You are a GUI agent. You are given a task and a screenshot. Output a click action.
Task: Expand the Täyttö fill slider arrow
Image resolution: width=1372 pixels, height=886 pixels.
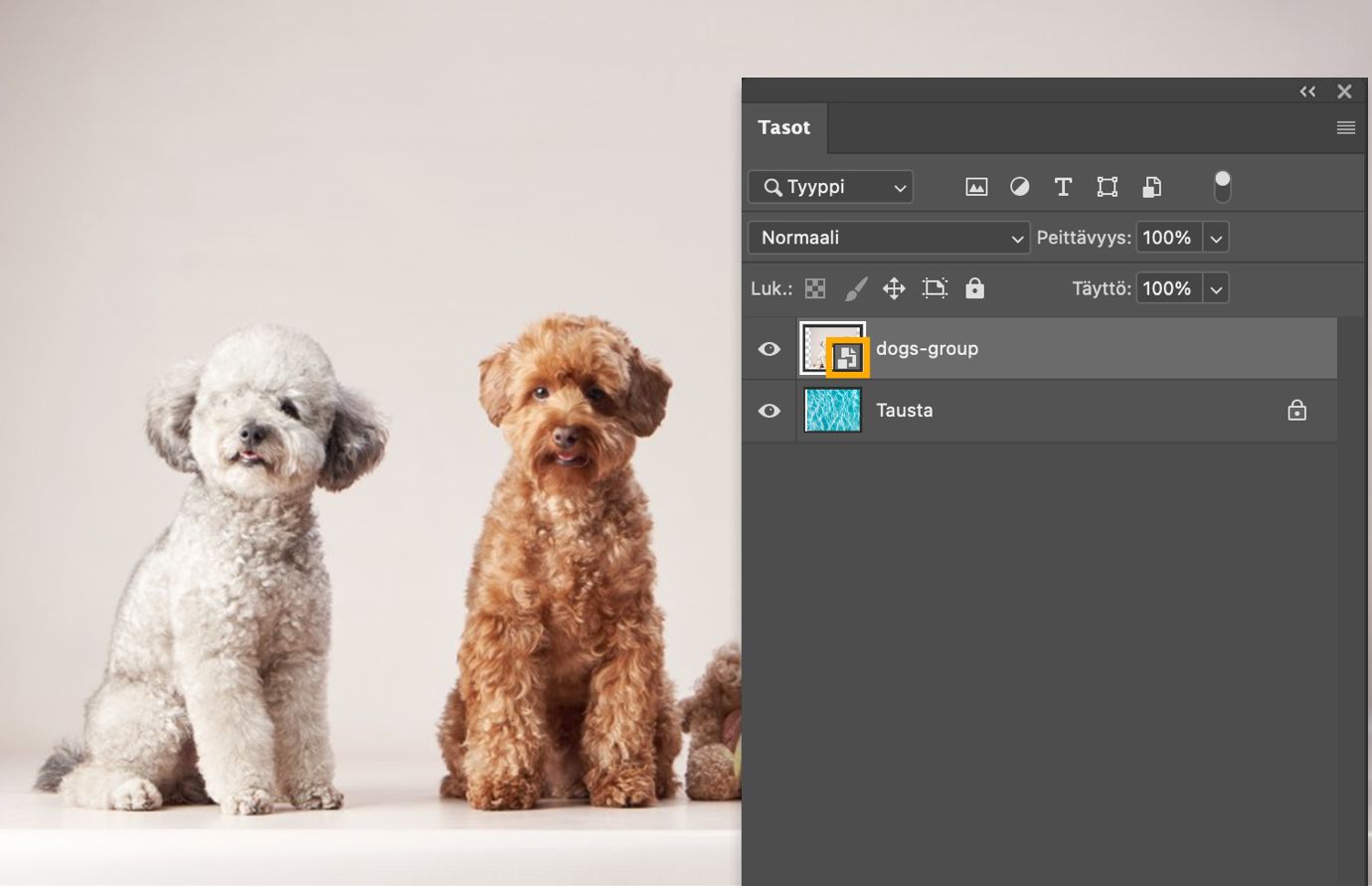(1216, 288)
